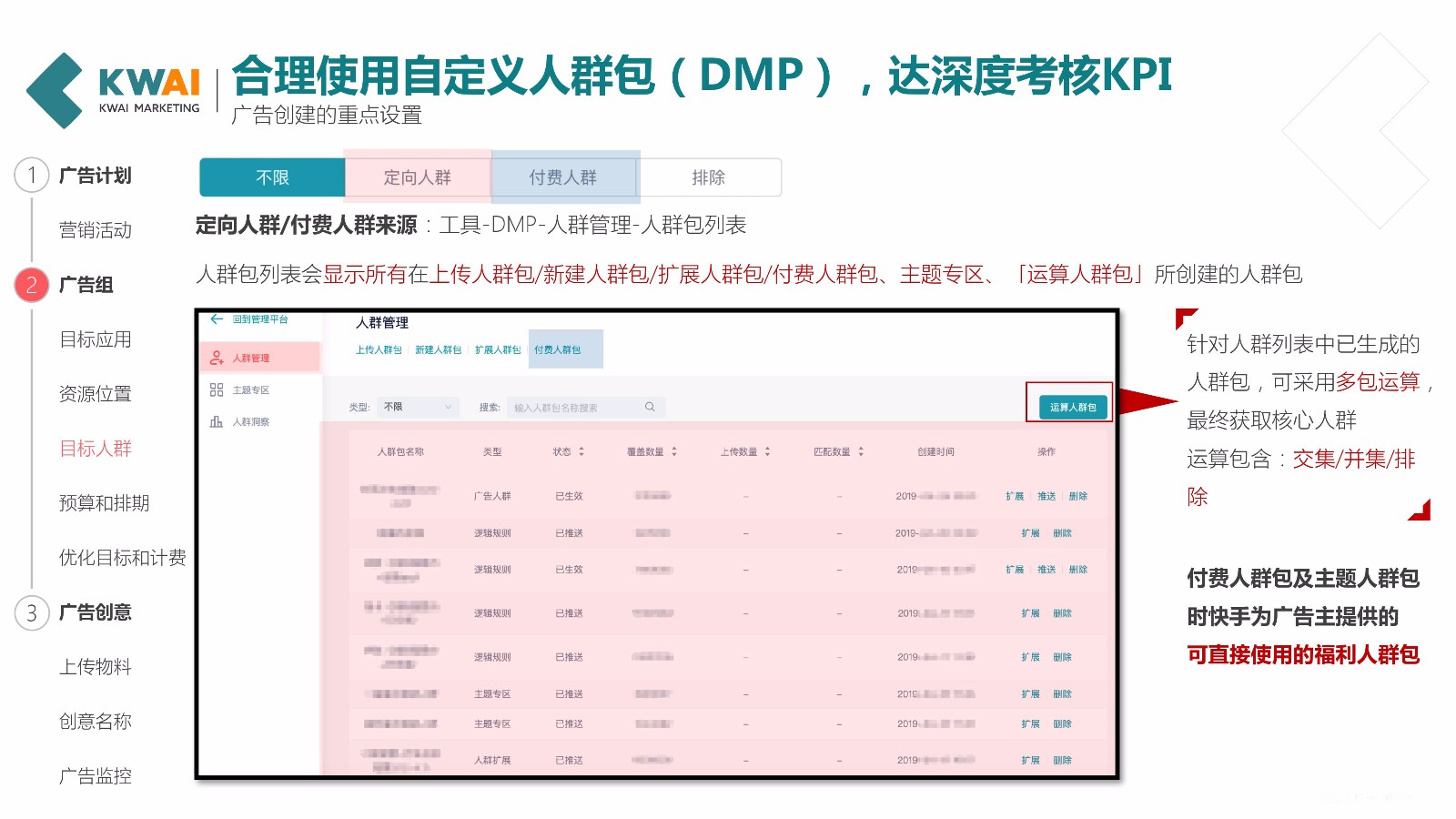The width and height of the screenshot is (1456, 819).
Task: Sort by 上传数量 column arrows
Action: pyautogui.click(x=767, y=451)
